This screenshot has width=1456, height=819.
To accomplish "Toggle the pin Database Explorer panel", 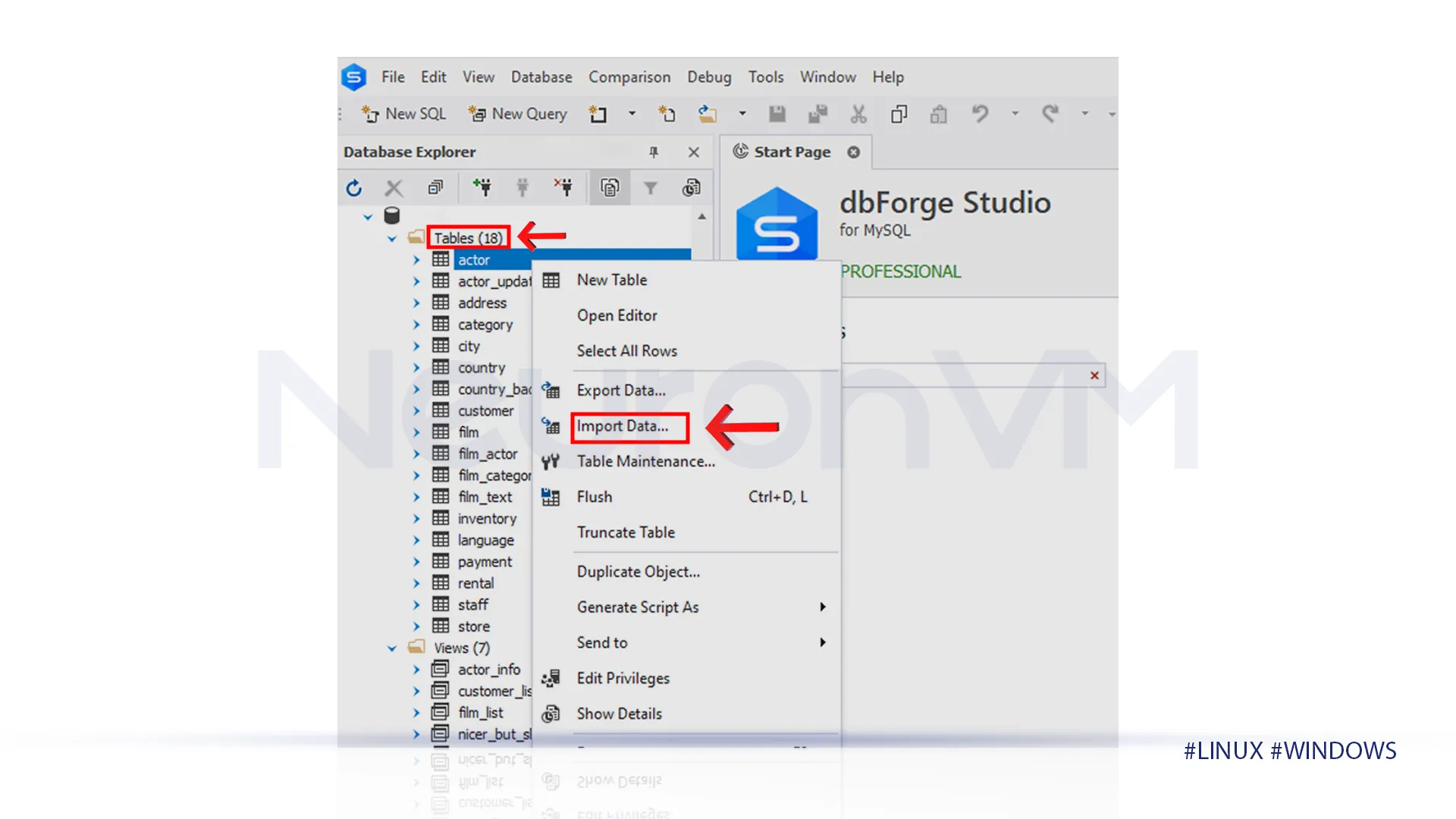I will click(654, 152).
